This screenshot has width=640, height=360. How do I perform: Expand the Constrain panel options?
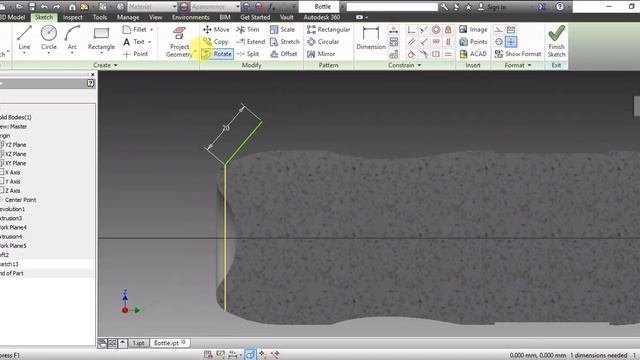(405, 65)
